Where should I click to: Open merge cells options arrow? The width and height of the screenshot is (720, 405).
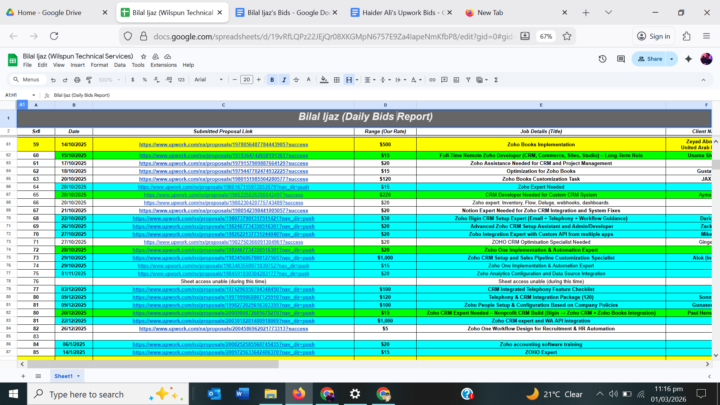(x=357, y=80)
